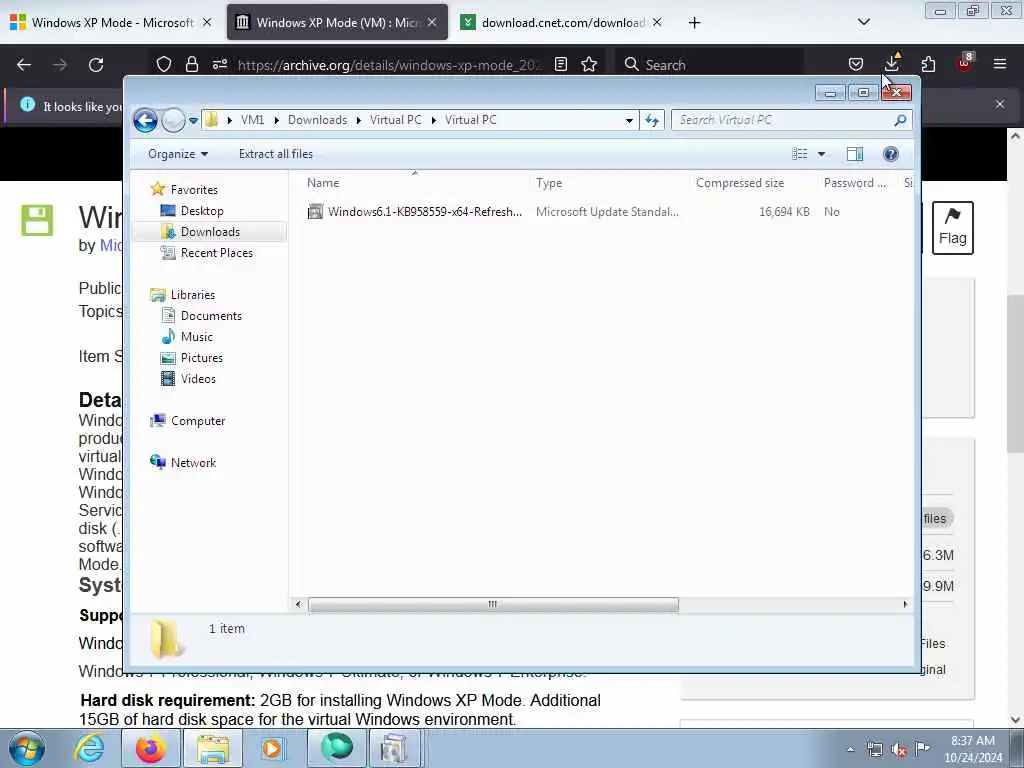1024x768 pixels.
Task: Expand the address bar history dropdown
Action: [629, 120]
